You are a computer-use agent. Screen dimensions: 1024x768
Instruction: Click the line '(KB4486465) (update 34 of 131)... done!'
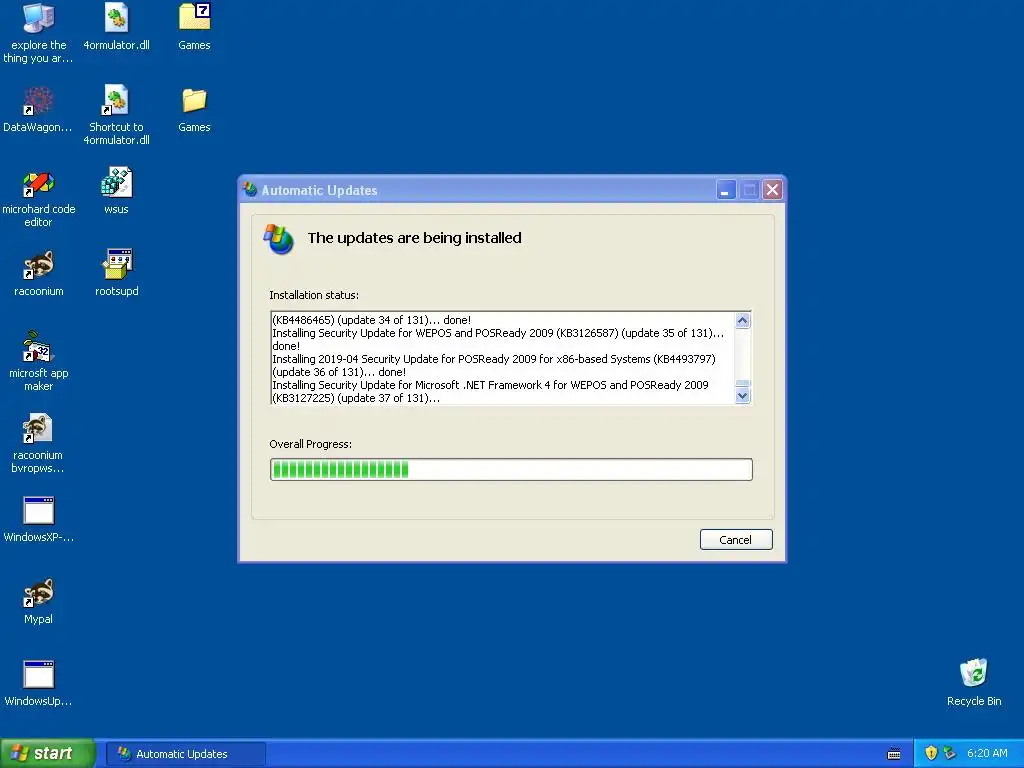tap(372, 320)
